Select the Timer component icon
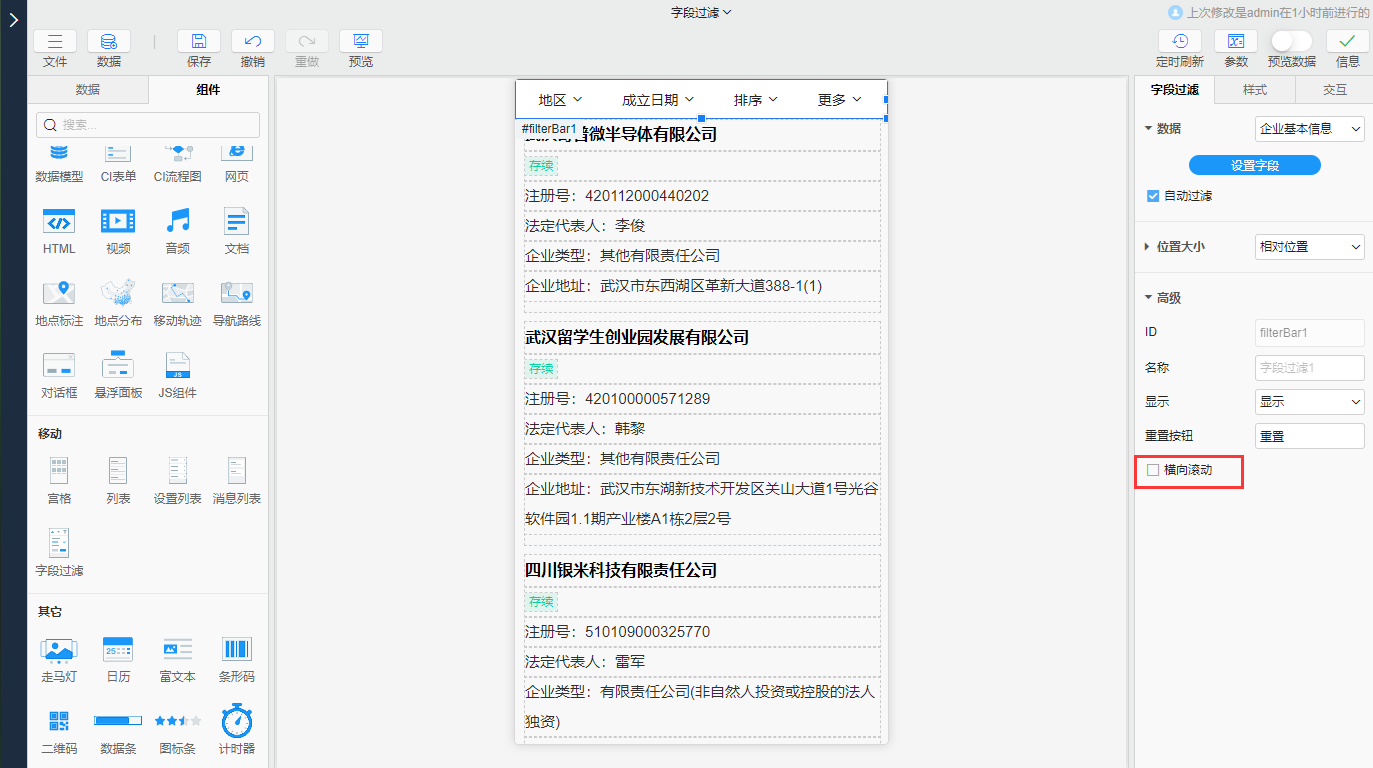The image size is (1373, 768). 236,721
